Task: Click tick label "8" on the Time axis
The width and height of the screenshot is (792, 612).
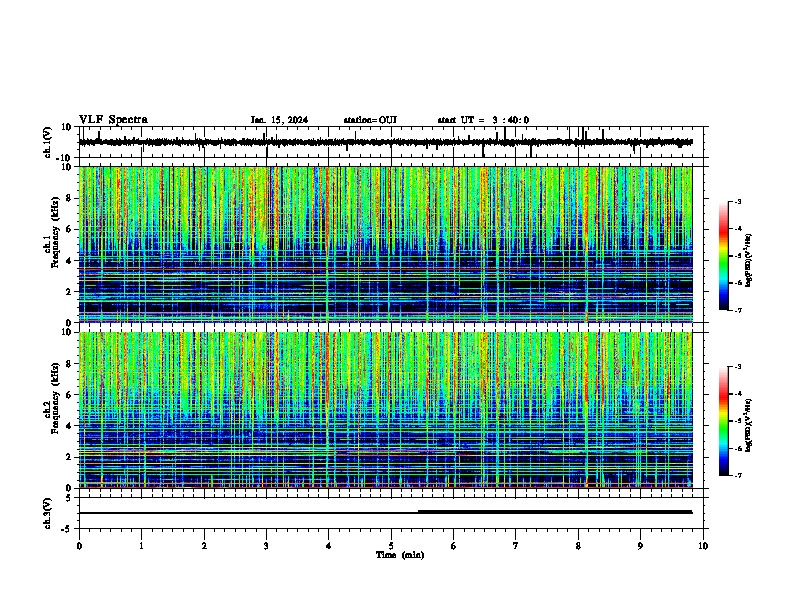Action: (578, 546)
